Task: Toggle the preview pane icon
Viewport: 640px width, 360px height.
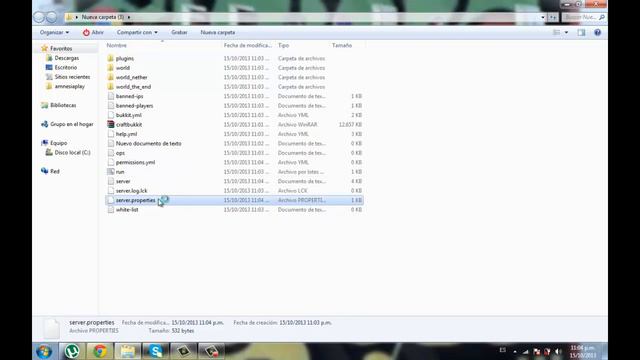Action: (x=581, y=32)
